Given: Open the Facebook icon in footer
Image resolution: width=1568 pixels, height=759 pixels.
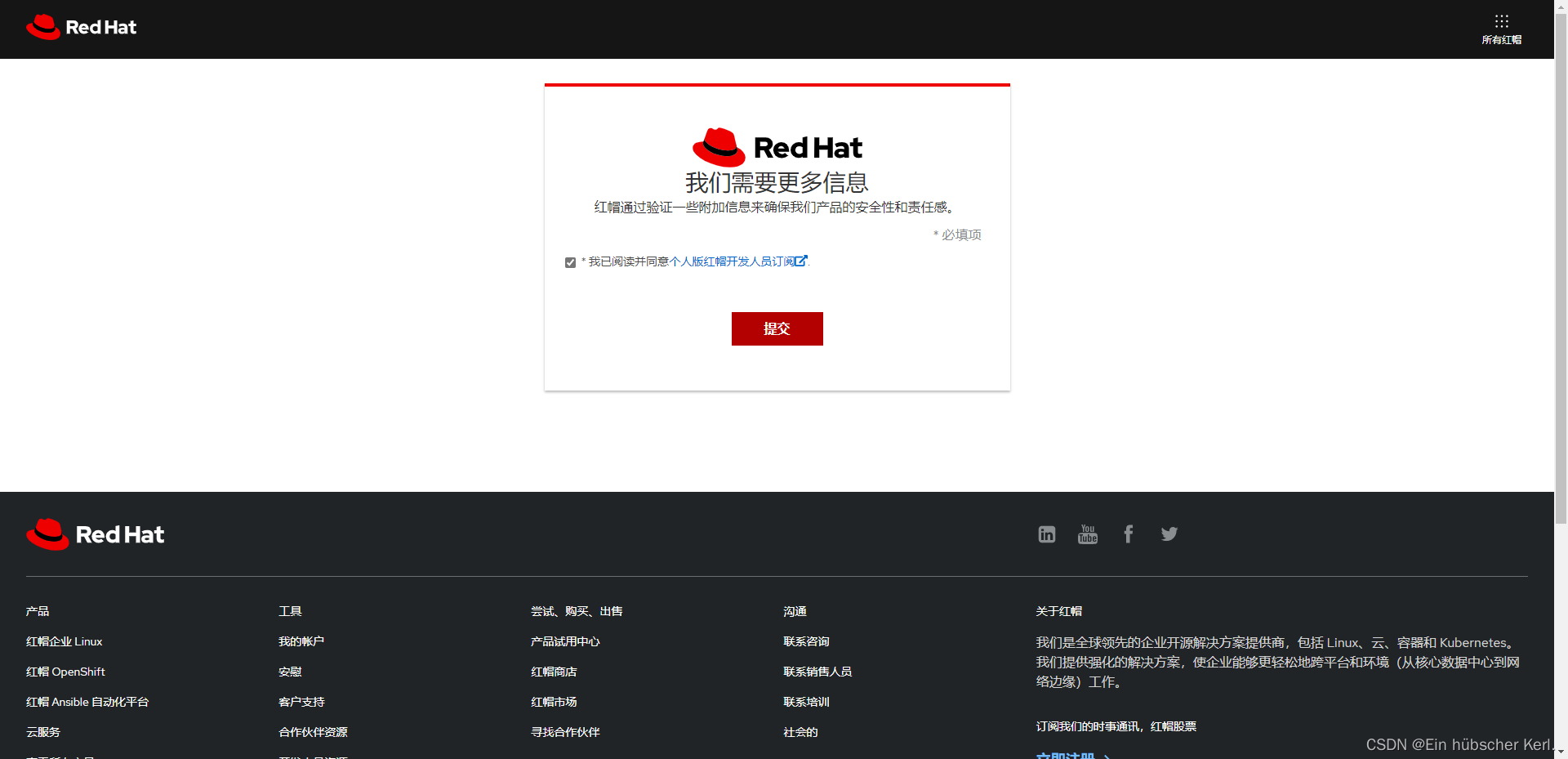Looking at the screenshot, I should click(x=1128, y=534).
